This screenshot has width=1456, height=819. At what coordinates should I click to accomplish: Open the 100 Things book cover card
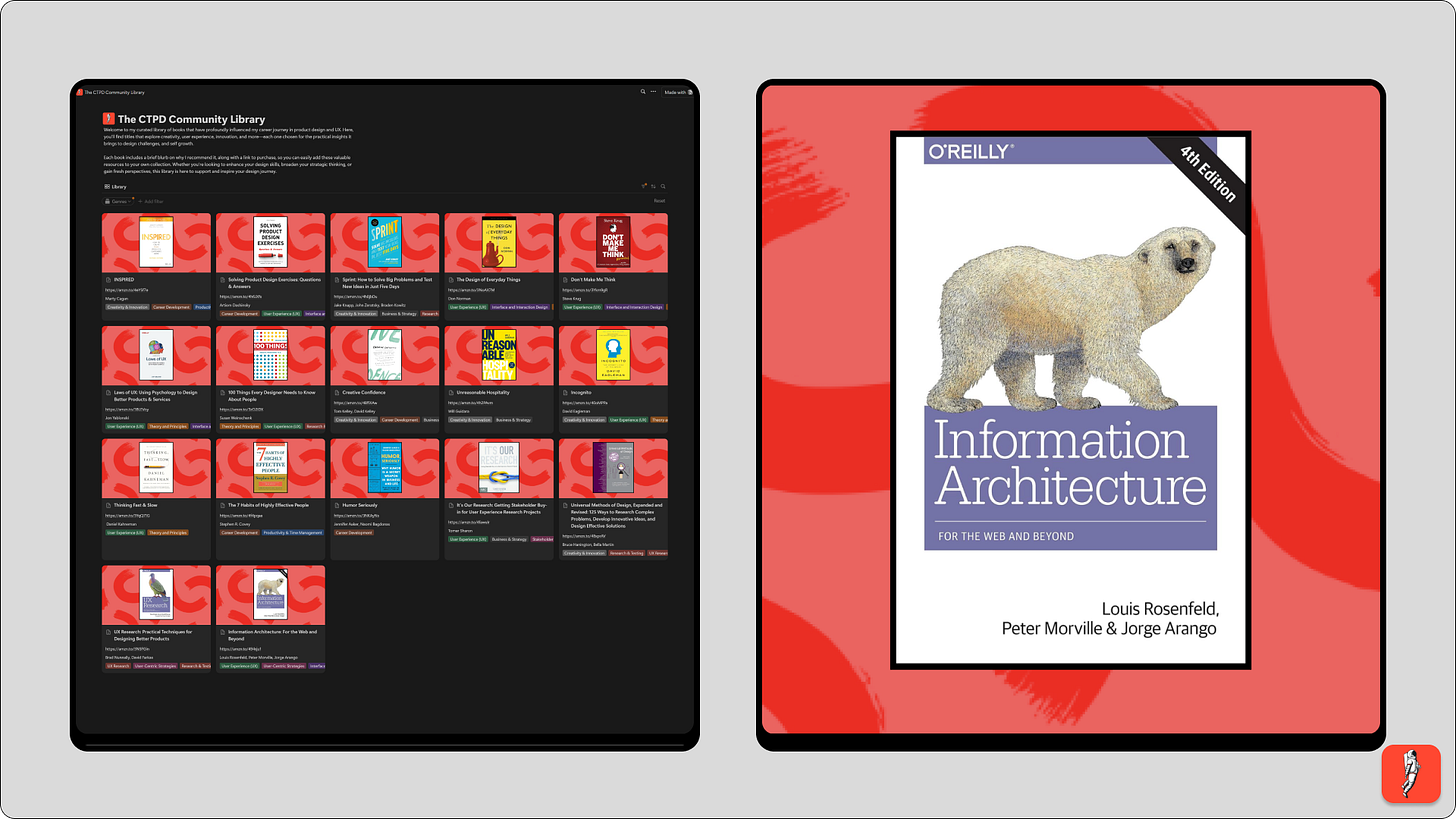[270, 355]
